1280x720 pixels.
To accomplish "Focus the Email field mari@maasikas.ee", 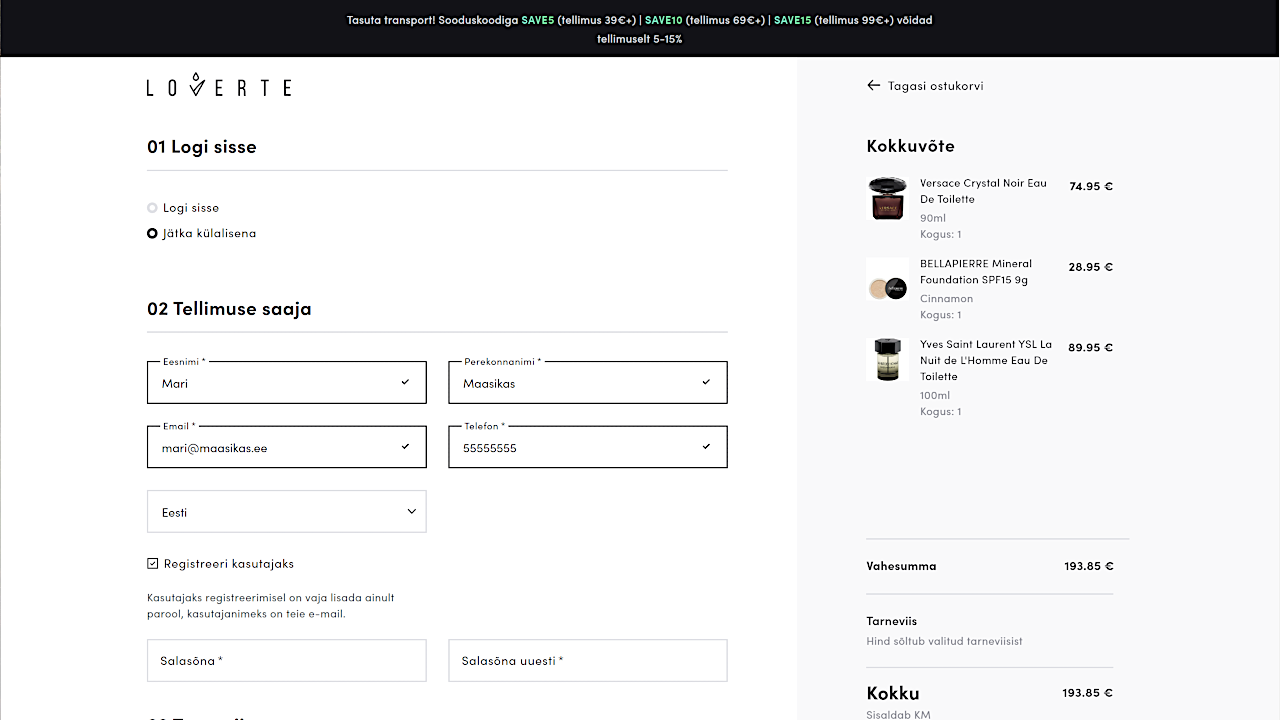I will 287,447.
